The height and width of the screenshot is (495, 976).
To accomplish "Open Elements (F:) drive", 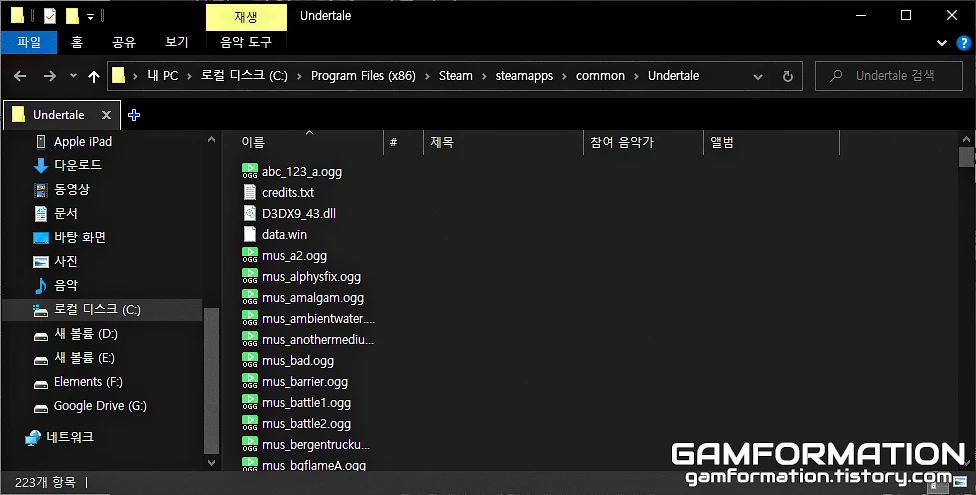I will [x=88, y=382].
